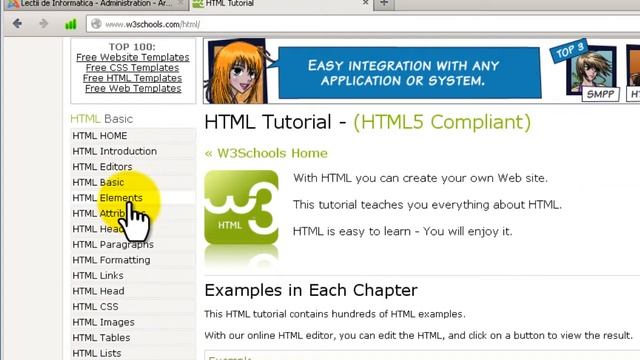
Task: Follow the « W3Schools Home link
Action: point(266,153)
